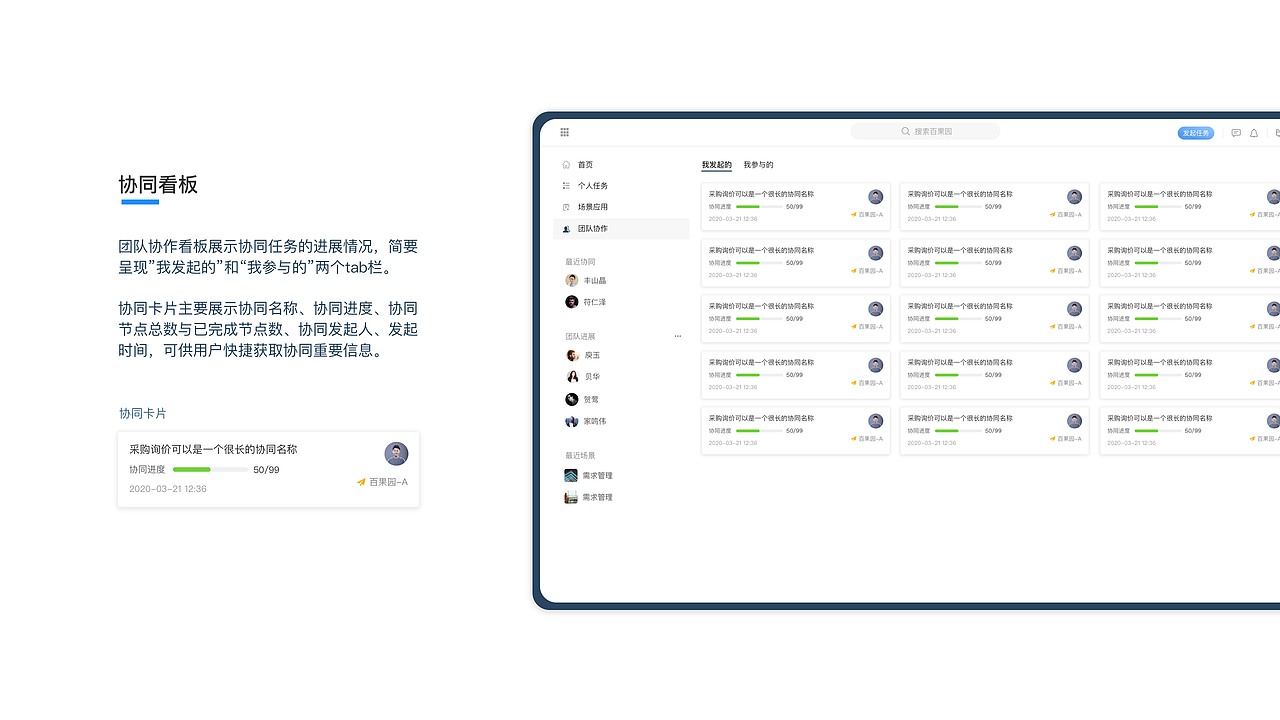The width and height of the screenshot is (1280, 720).
Task: Click the 发起任务 blue button
Action: pyautogui.click(x=1196, y=132)
